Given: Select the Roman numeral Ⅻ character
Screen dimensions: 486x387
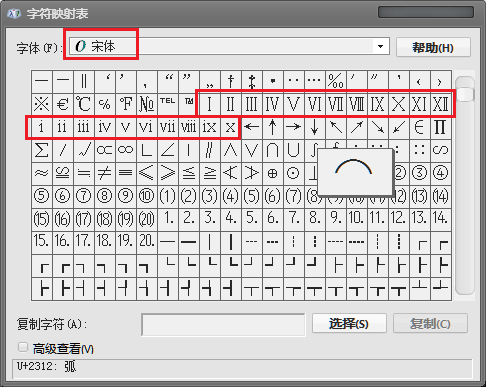Looking at the screenshot, I should 441,104.
